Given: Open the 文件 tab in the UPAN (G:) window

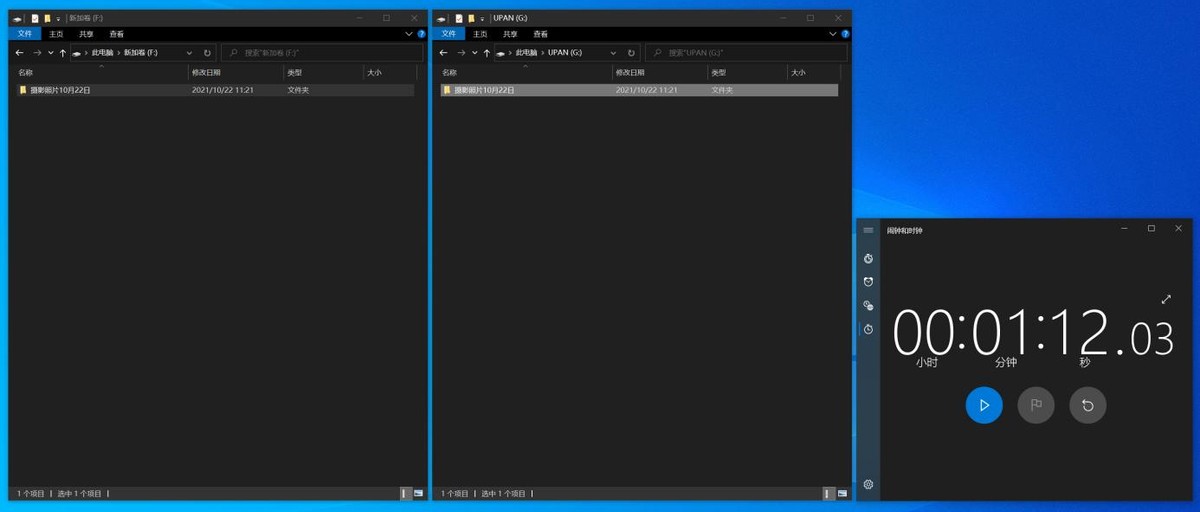Looking at the screenshot, I should click(x=449, y=34).
